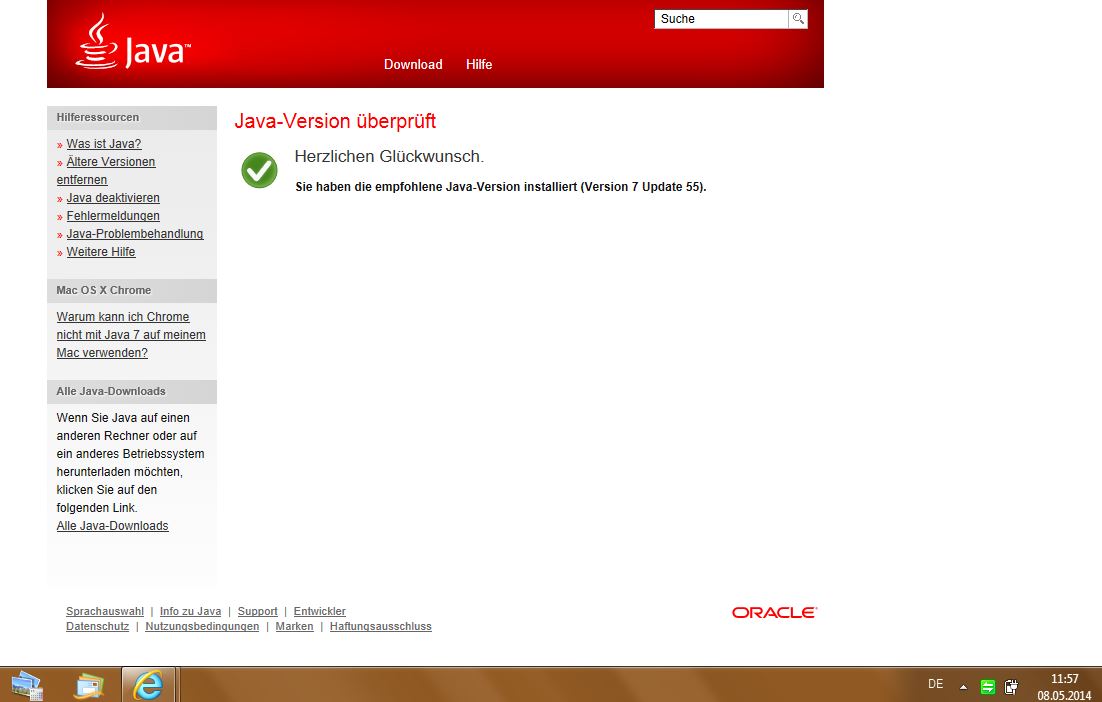Open the Marken footer link

[x=294, y=626]
